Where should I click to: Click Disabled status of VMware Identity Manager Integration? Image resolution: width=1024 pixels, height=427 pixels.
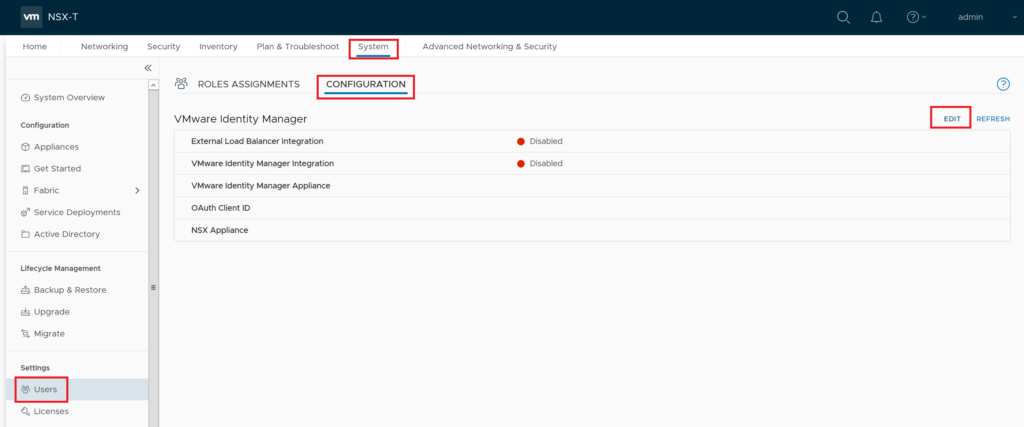click(546, 163)
